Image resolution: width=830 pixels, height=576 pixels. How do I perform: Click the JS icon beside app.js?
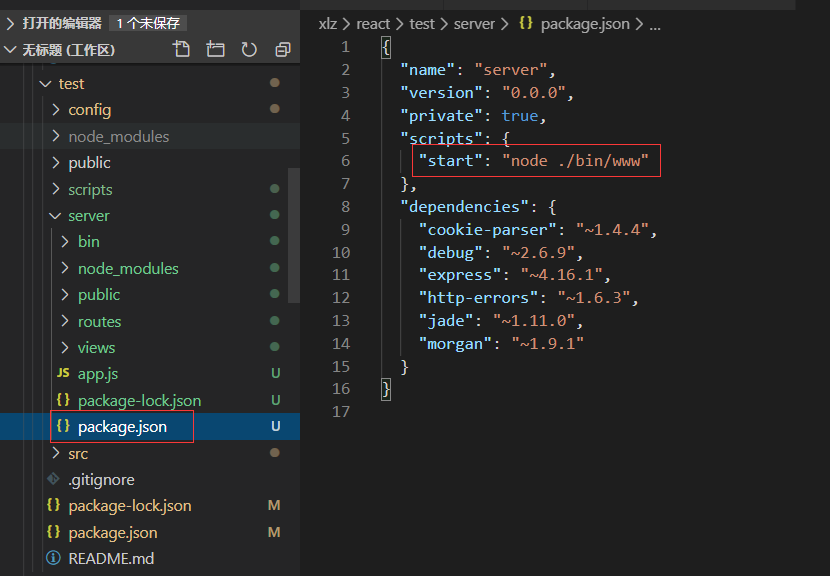63,373
